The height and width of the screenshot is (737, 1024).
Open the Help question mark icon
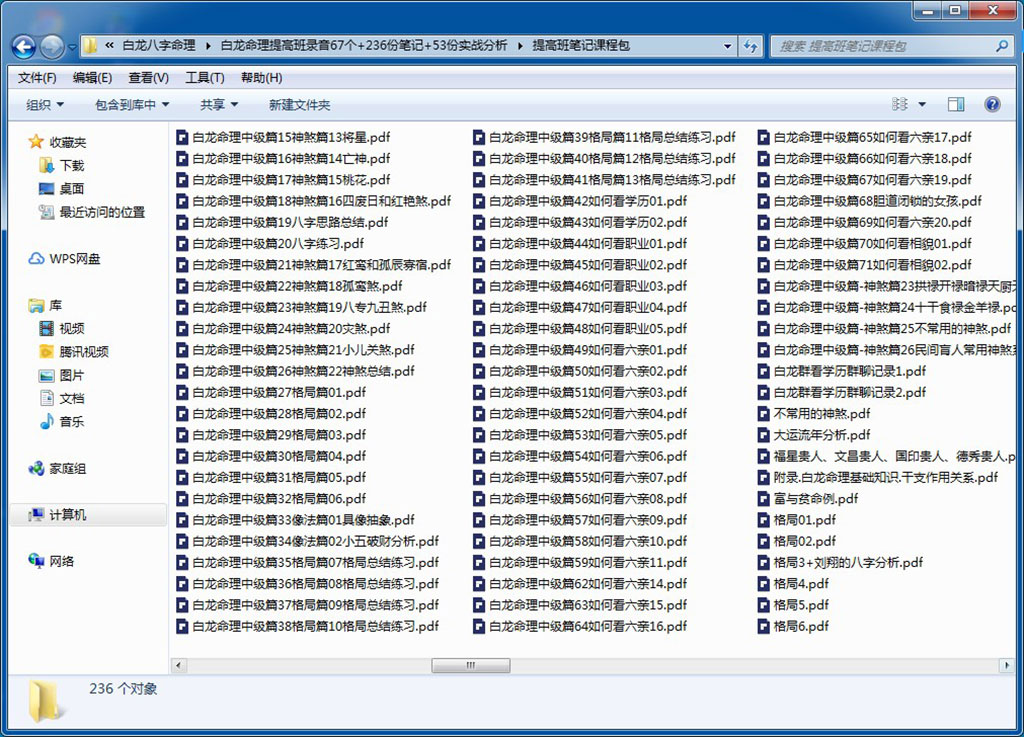992,104
